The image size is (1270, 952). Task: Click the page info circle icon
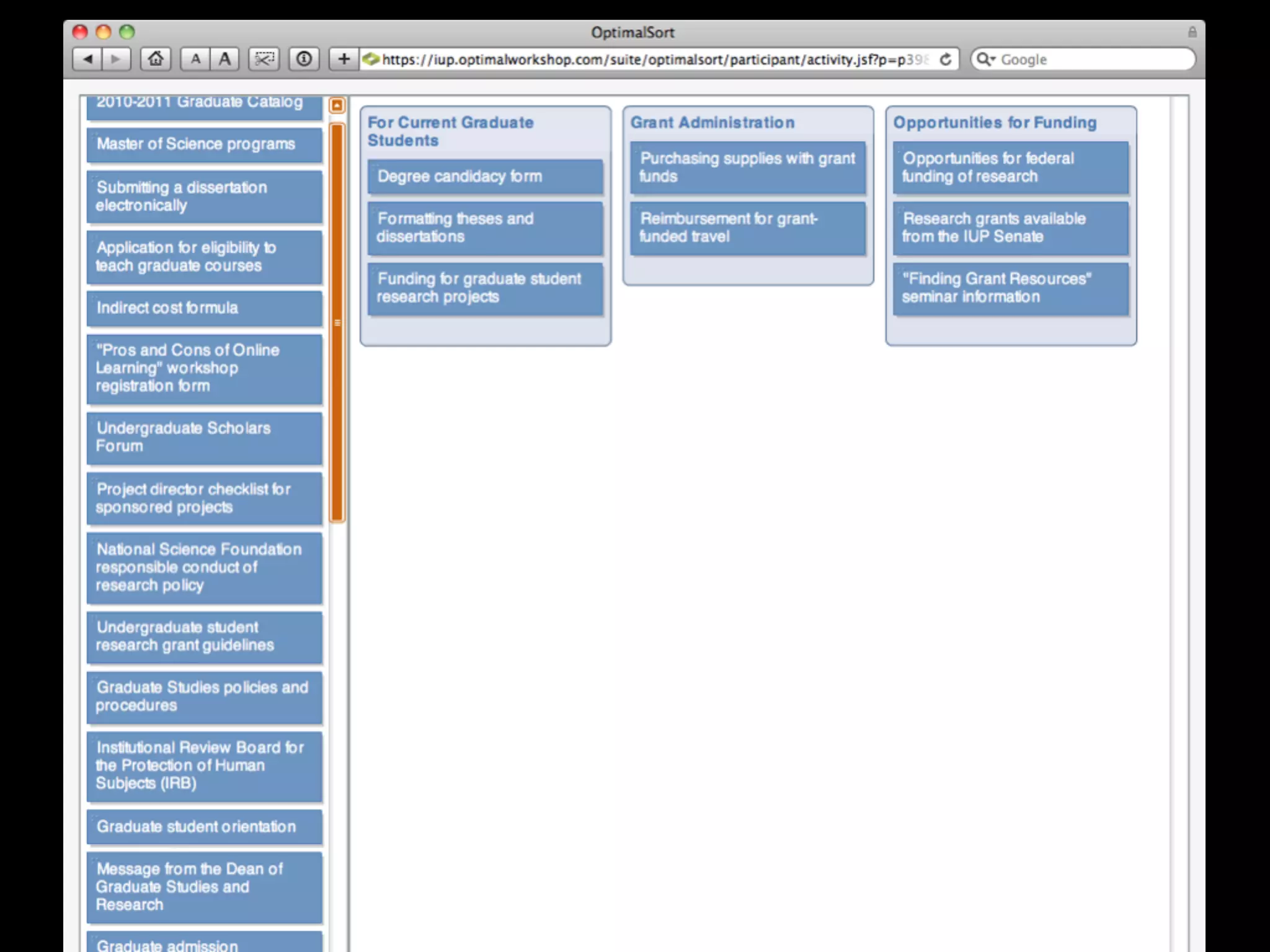pos(304,59)
